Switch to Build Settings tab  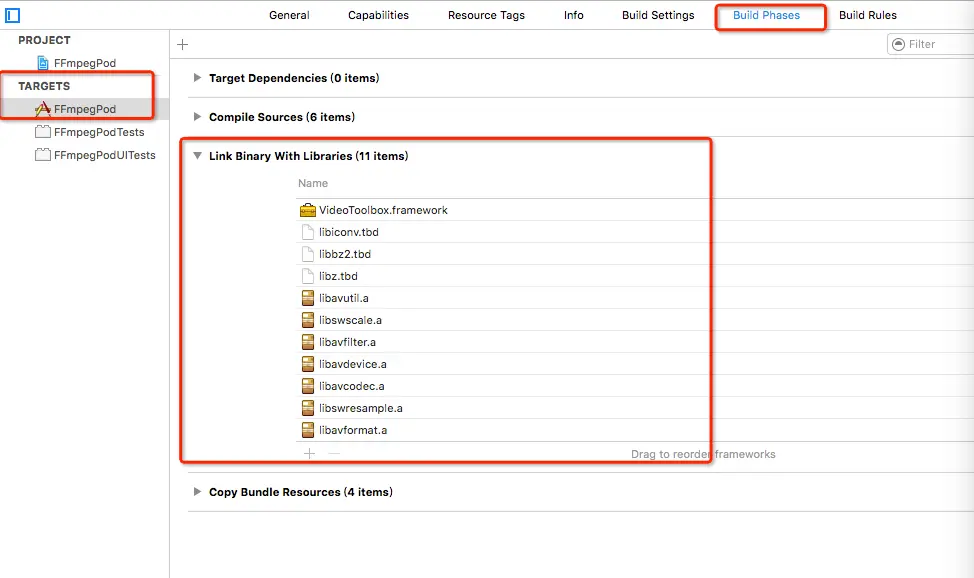(x=658, y=15)
